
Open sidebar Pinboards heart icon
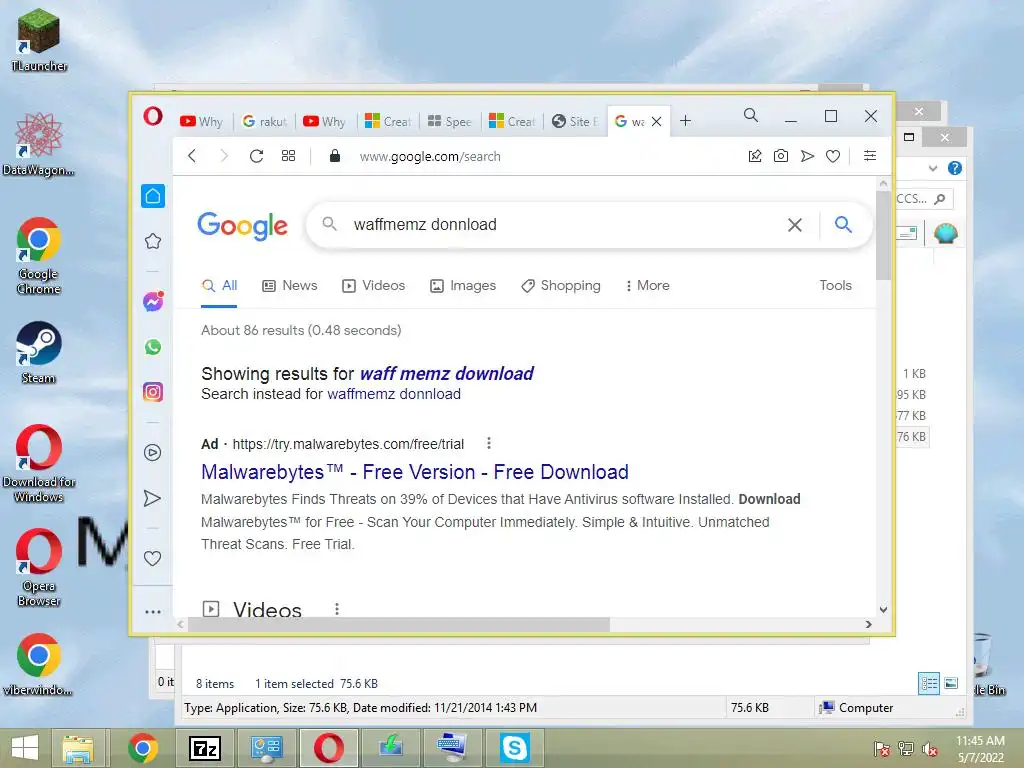point(152,558)
